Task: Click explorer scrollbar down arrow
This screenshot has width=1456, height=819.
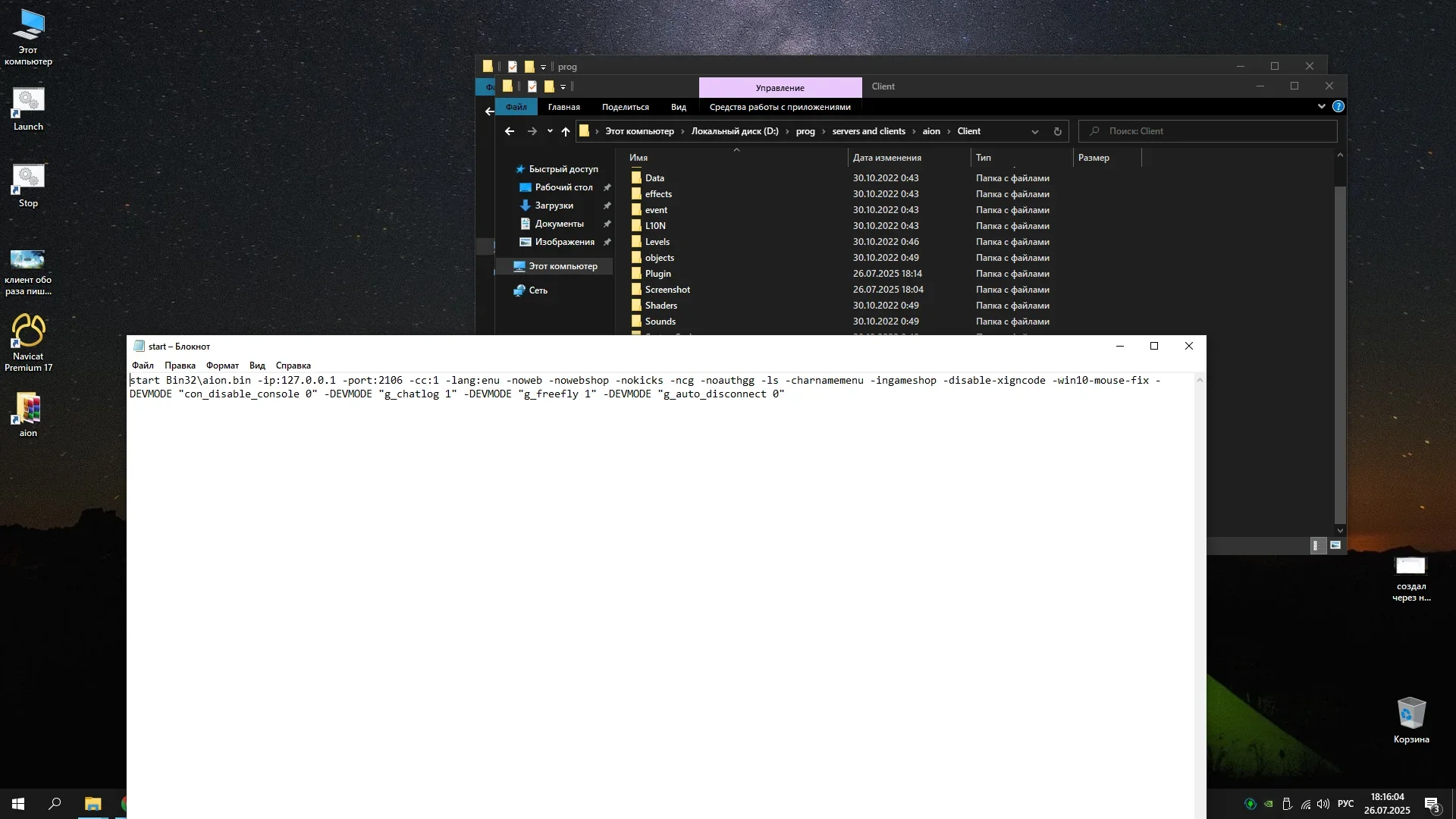Action: point(1340,531)
